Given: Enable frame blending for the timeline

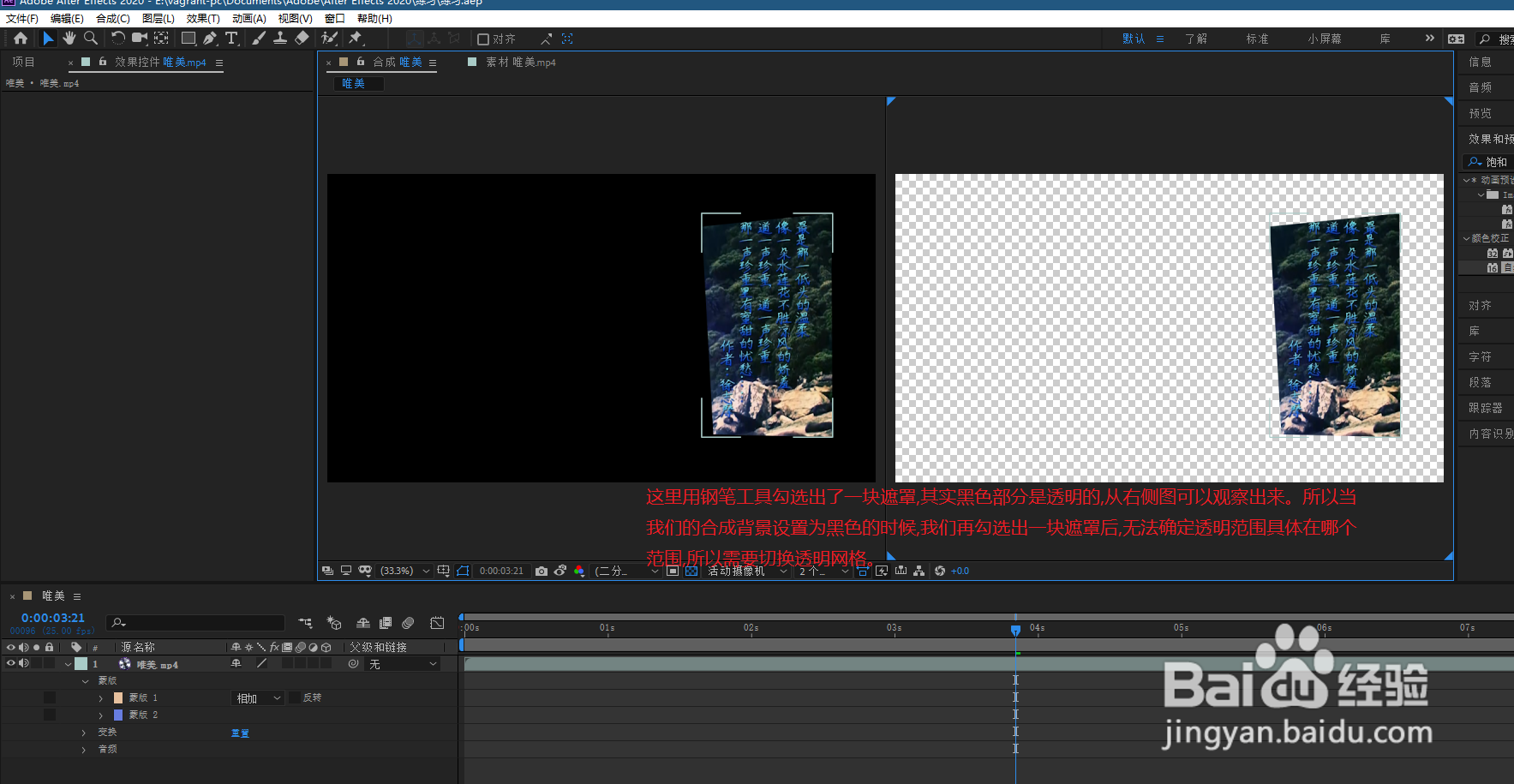Looking at the screenshot, I should click(386, 623).
